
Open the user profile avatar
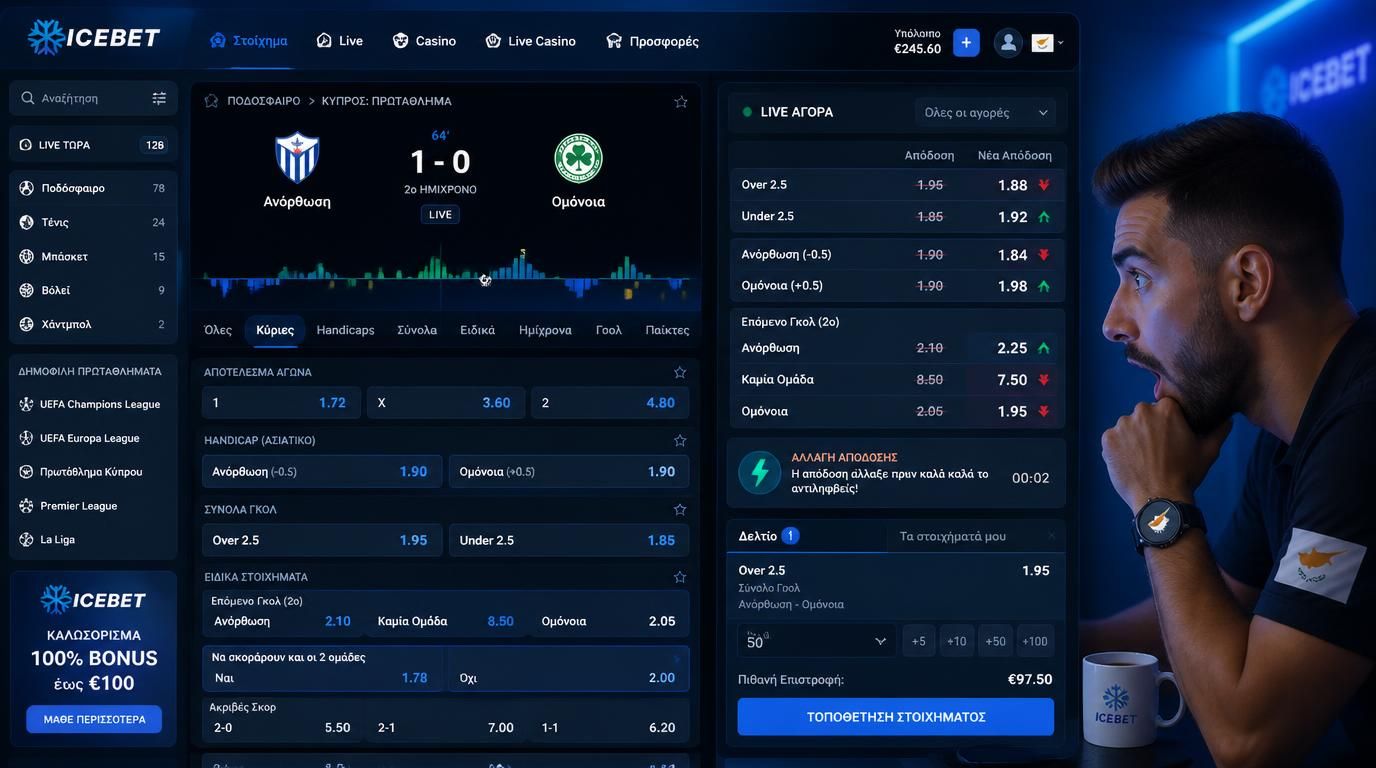(x=1008, y=42)
